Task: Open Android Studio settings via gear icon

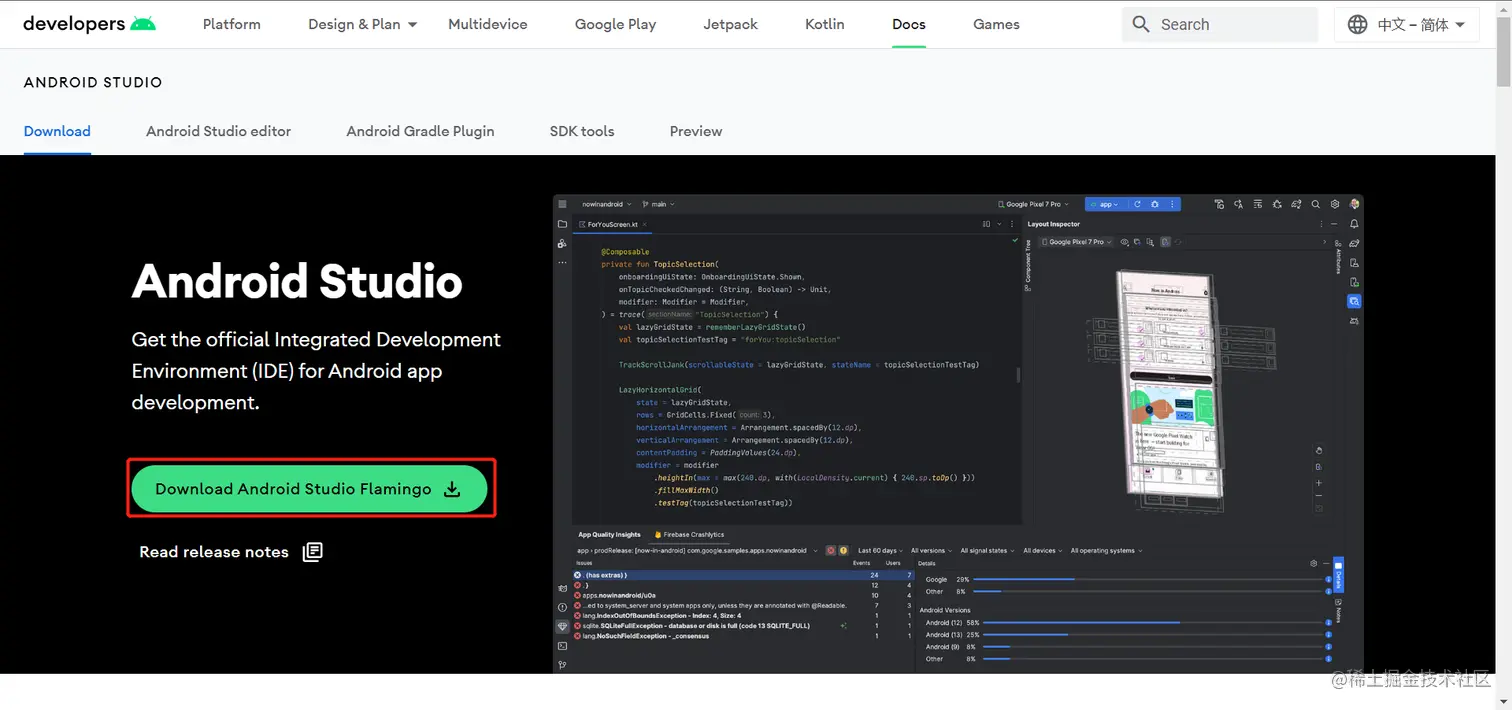Action: coord(1336,203)
